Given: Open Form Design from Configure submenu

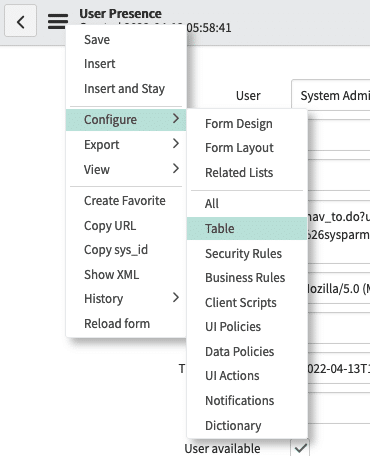Looking at the screenshot, I should coord(247,124).
